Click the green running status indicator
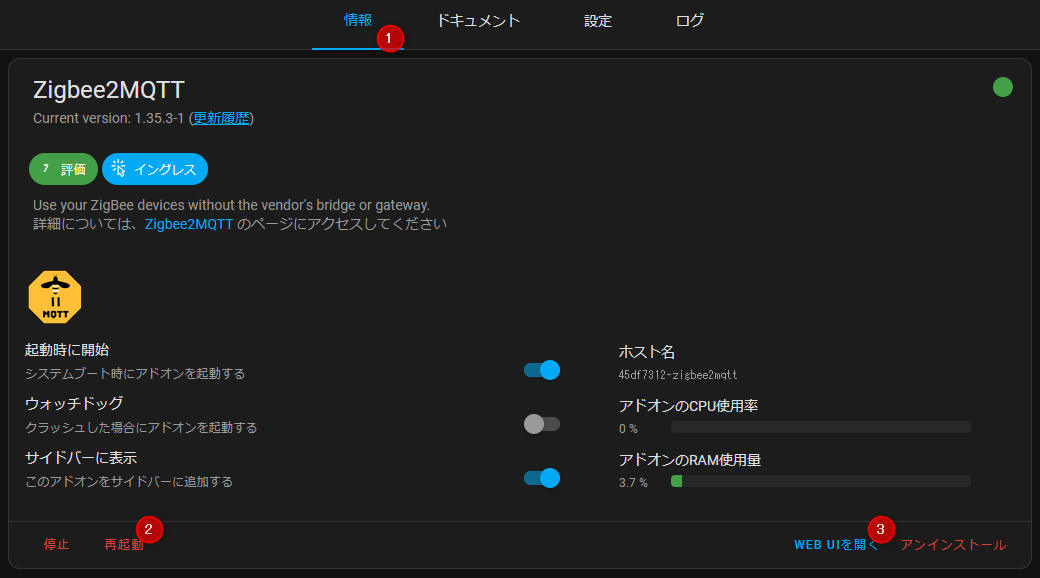The image size is (1040, 578). [x=1002, y=87]
